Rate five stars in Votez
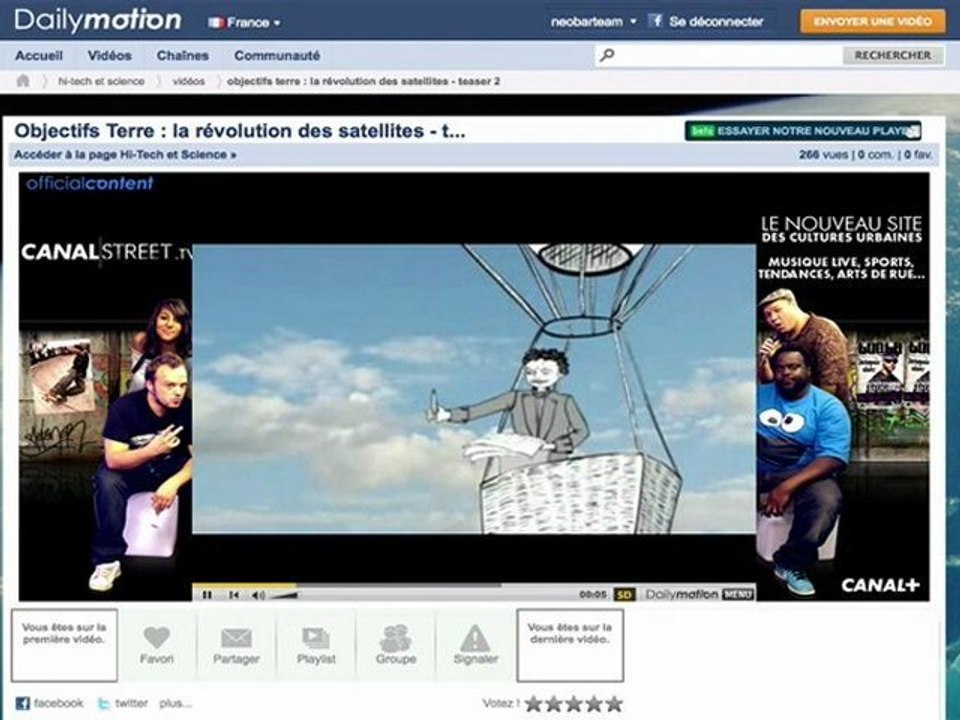The width and height of the screenshot is (960, 720). coord(613,703)
